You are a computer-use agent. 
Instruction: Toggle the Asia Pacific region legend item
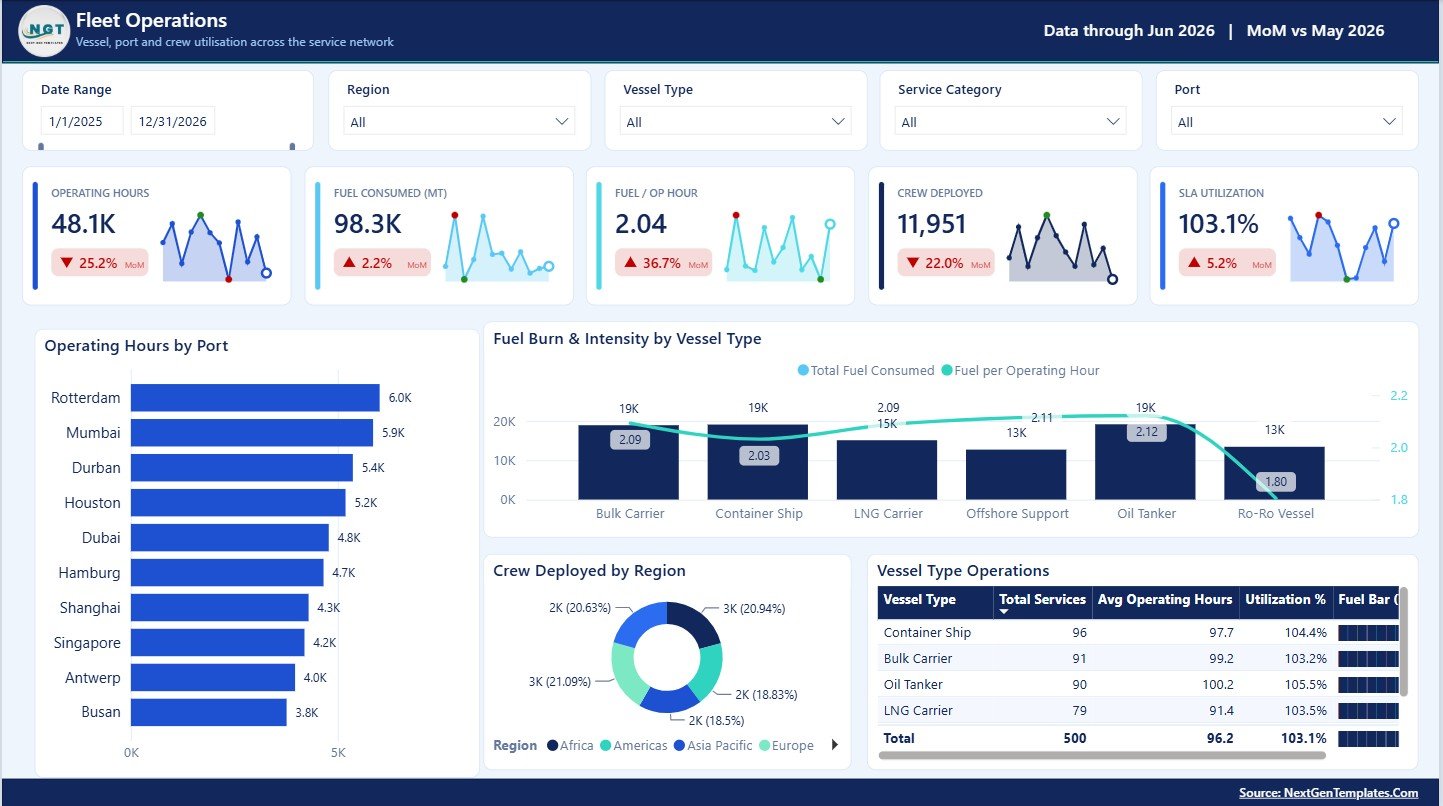click(x=713, y=746)
